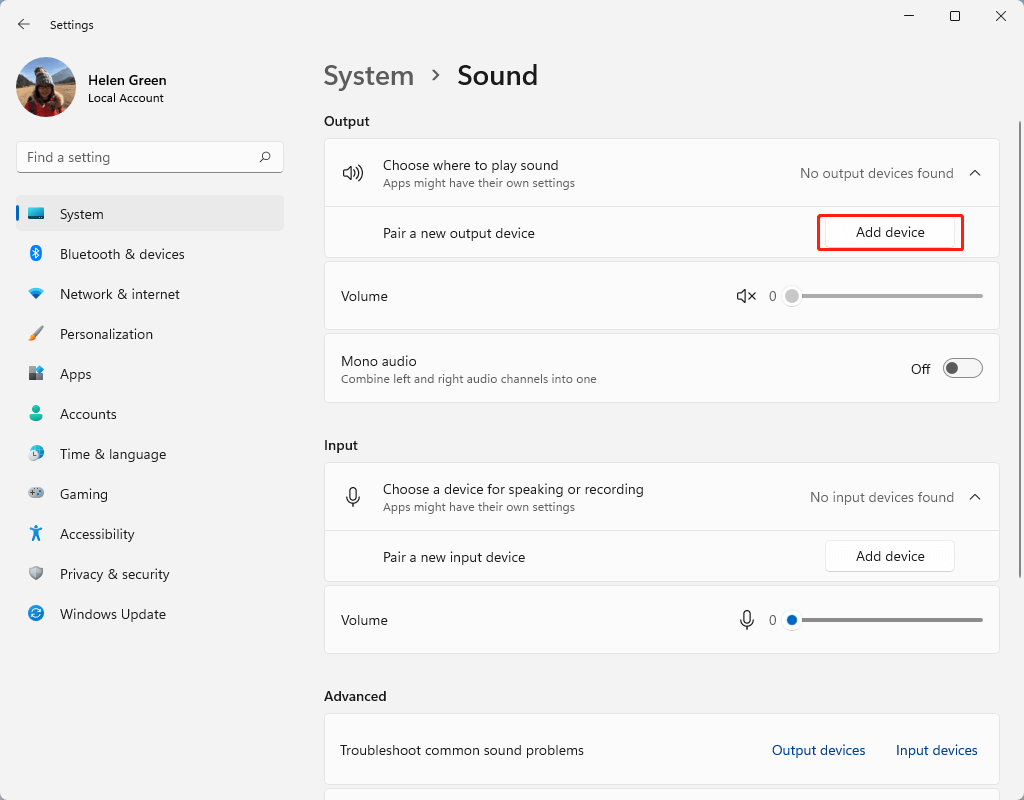Screen dimensions: 1024x800
Task: Add a new output device
Action: [890, 232]
